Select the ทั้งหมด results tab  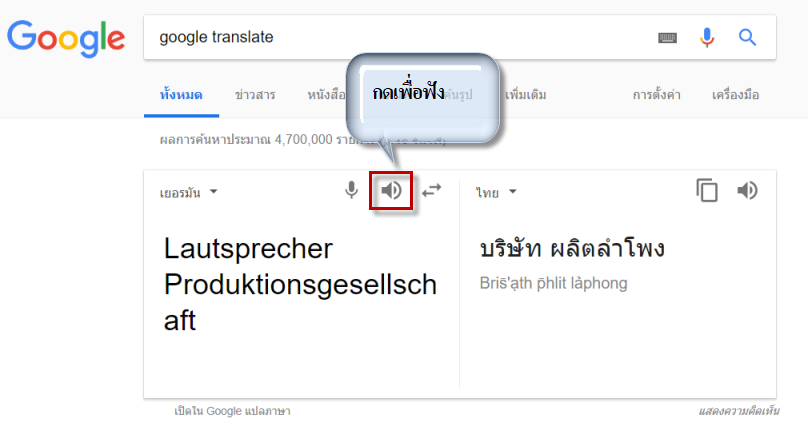pyautogui.click(x=181, y=95)
